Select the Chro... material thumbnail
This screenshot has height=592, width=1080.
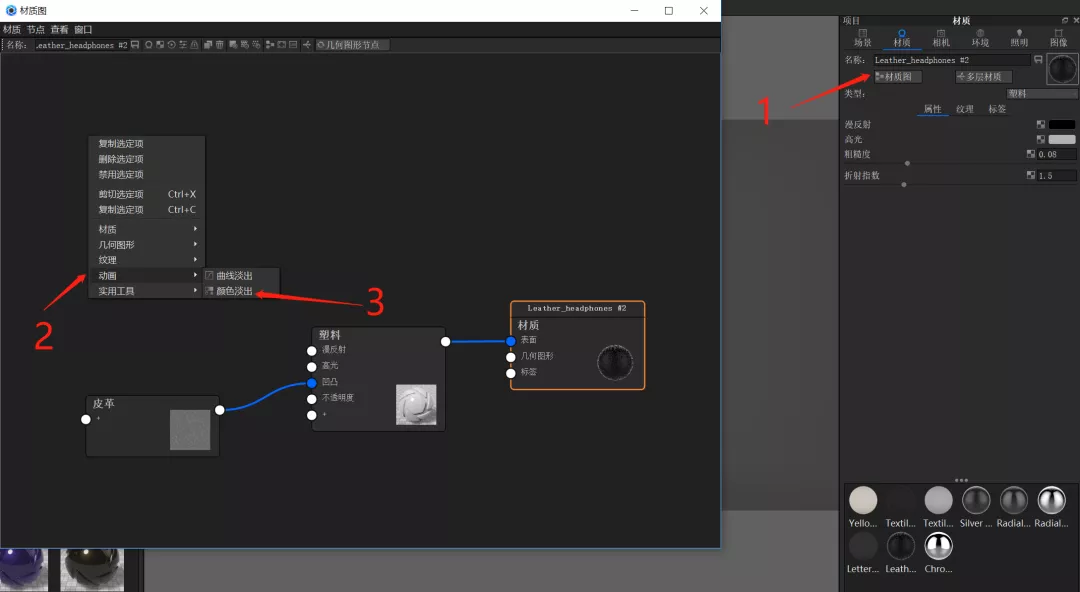point(938,552)
